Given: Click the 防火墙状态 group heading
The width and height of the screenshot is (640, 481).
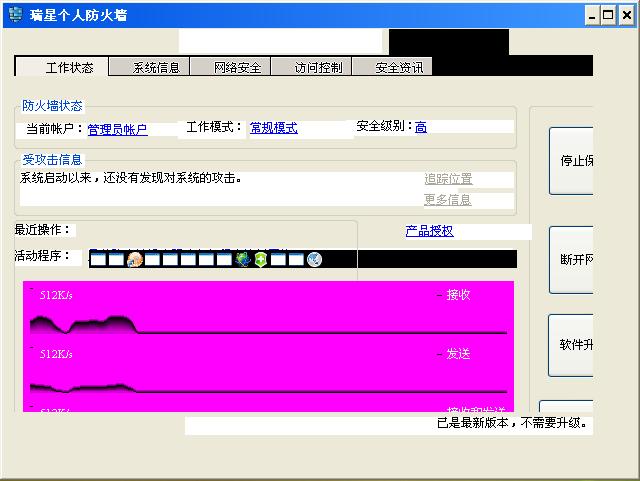Looking at the screenshot, I should (52, 106).
